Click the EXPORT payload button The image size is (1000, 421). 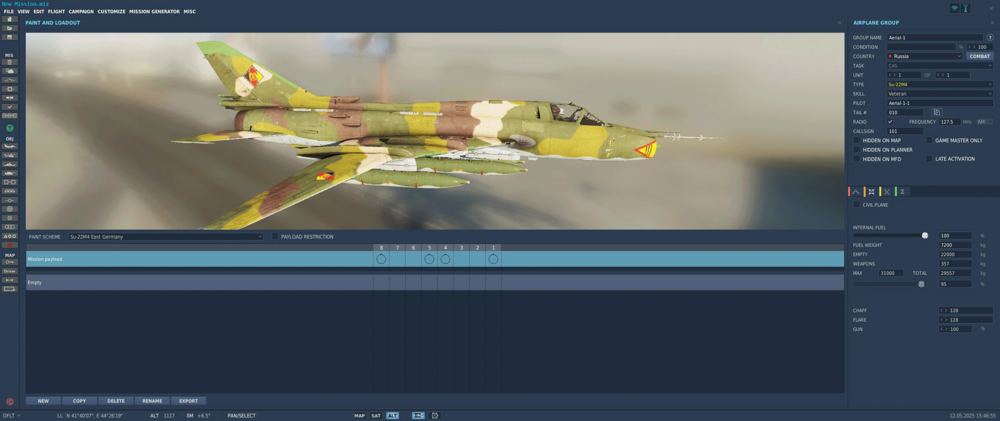(188, 401)
